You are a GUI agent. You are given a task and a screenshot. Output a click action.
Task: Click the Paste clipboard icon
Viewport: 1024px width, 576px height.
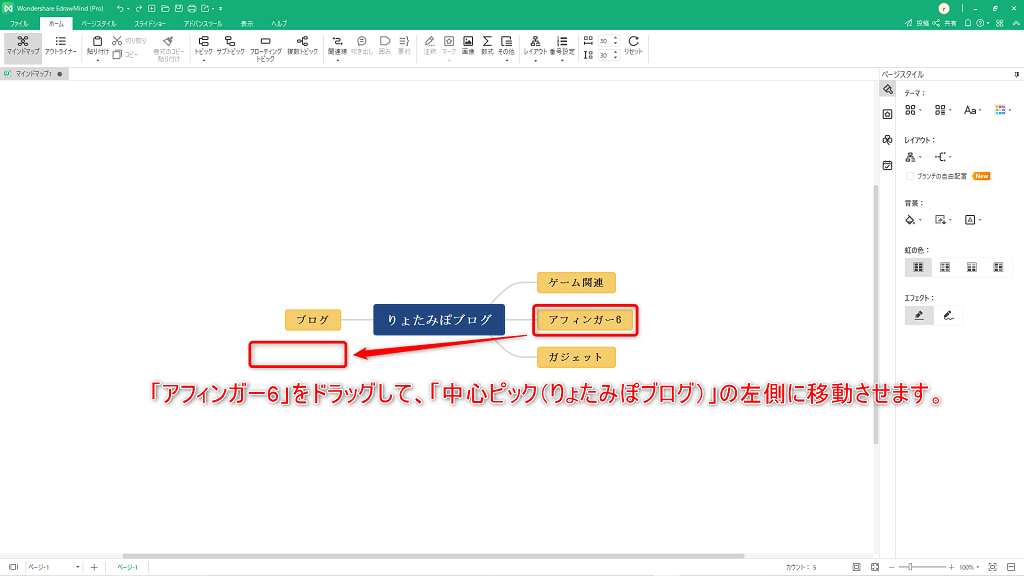click(x=97, y=42)
